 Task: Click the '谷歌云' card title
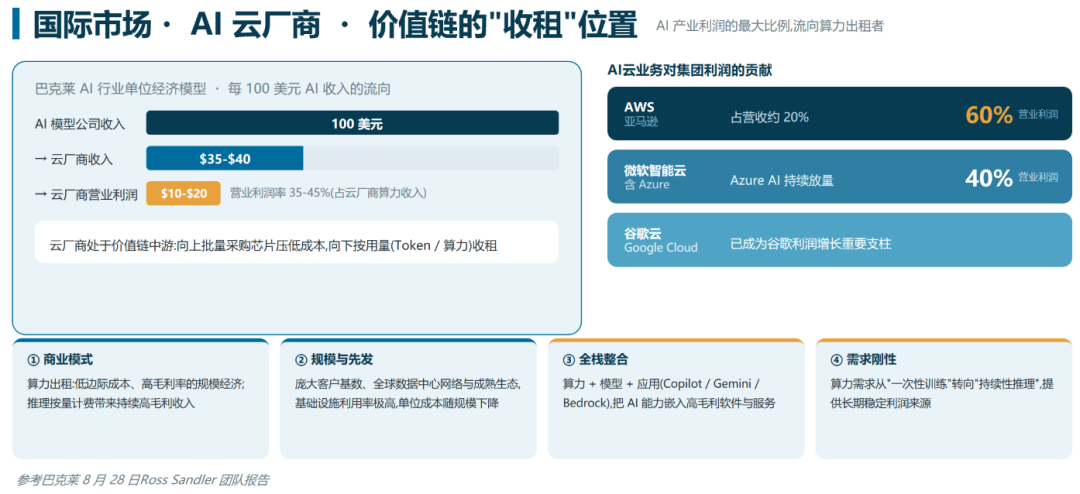click(643, 233)
